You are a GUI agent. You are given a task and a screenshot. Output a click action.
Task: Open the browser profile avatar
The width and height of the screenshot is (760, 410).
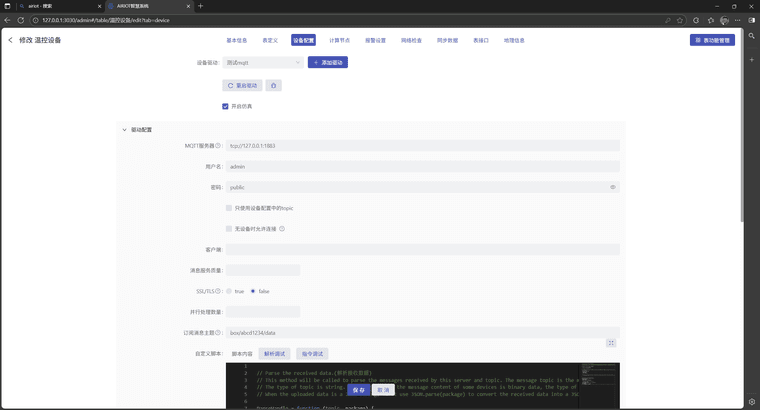tap(724, 20)
